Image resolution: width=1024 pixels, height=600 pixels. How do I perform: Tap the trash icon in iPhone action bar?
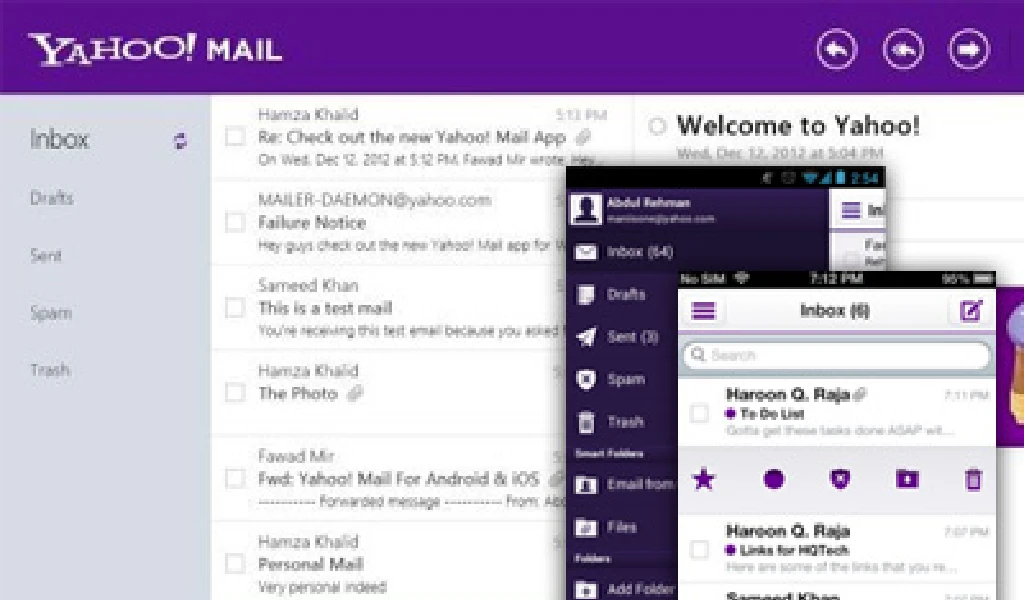973,480
